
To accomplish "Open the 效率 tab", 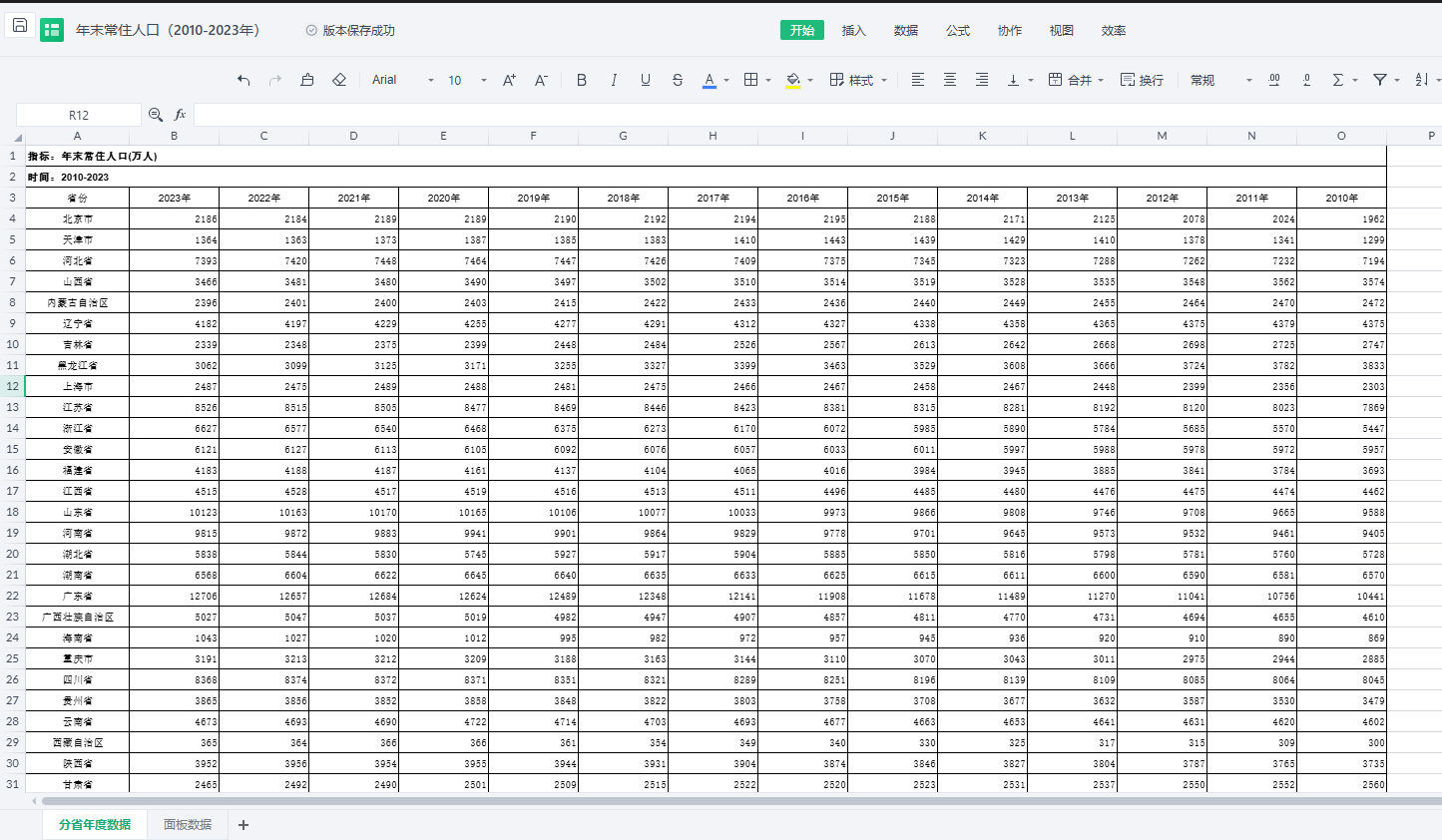I will coord(1114,30).
